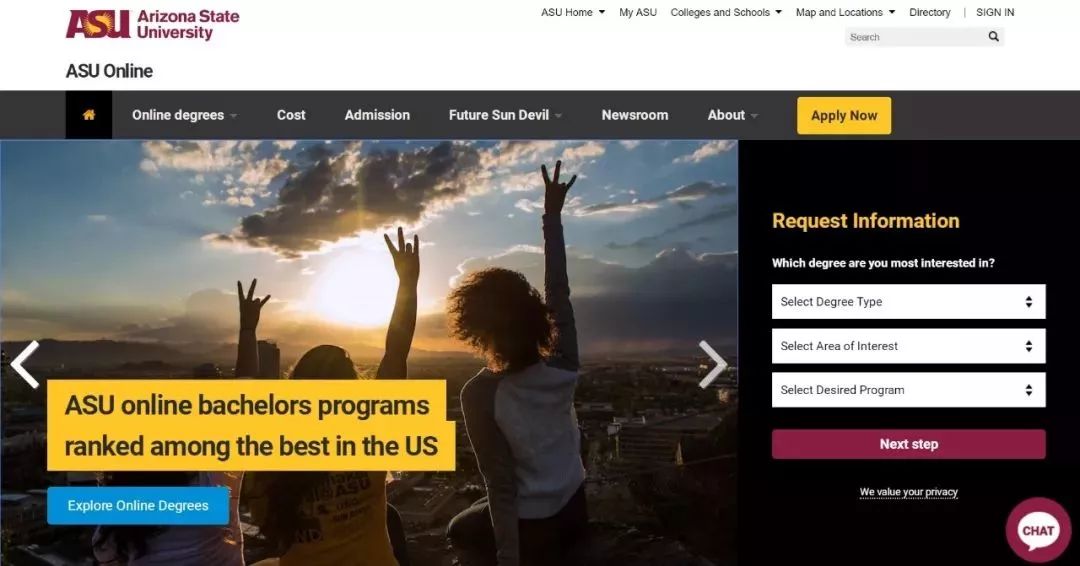The image size is (1080, 566).
Task: Click the SIGN IN link
Action: [x=995, y=12]
